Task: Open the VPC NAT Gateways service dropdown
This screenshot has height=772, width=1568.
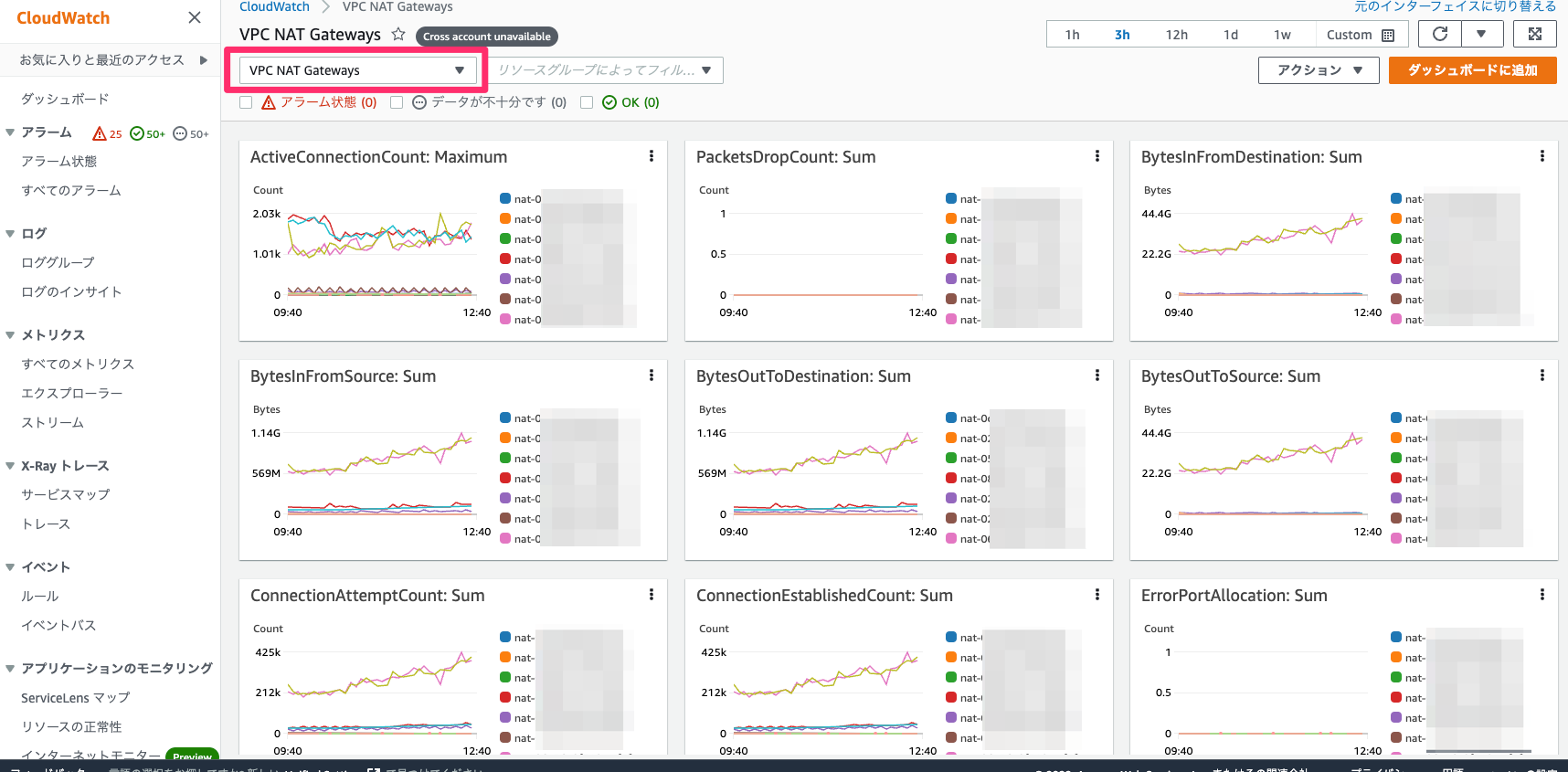Action: (357, 70)
